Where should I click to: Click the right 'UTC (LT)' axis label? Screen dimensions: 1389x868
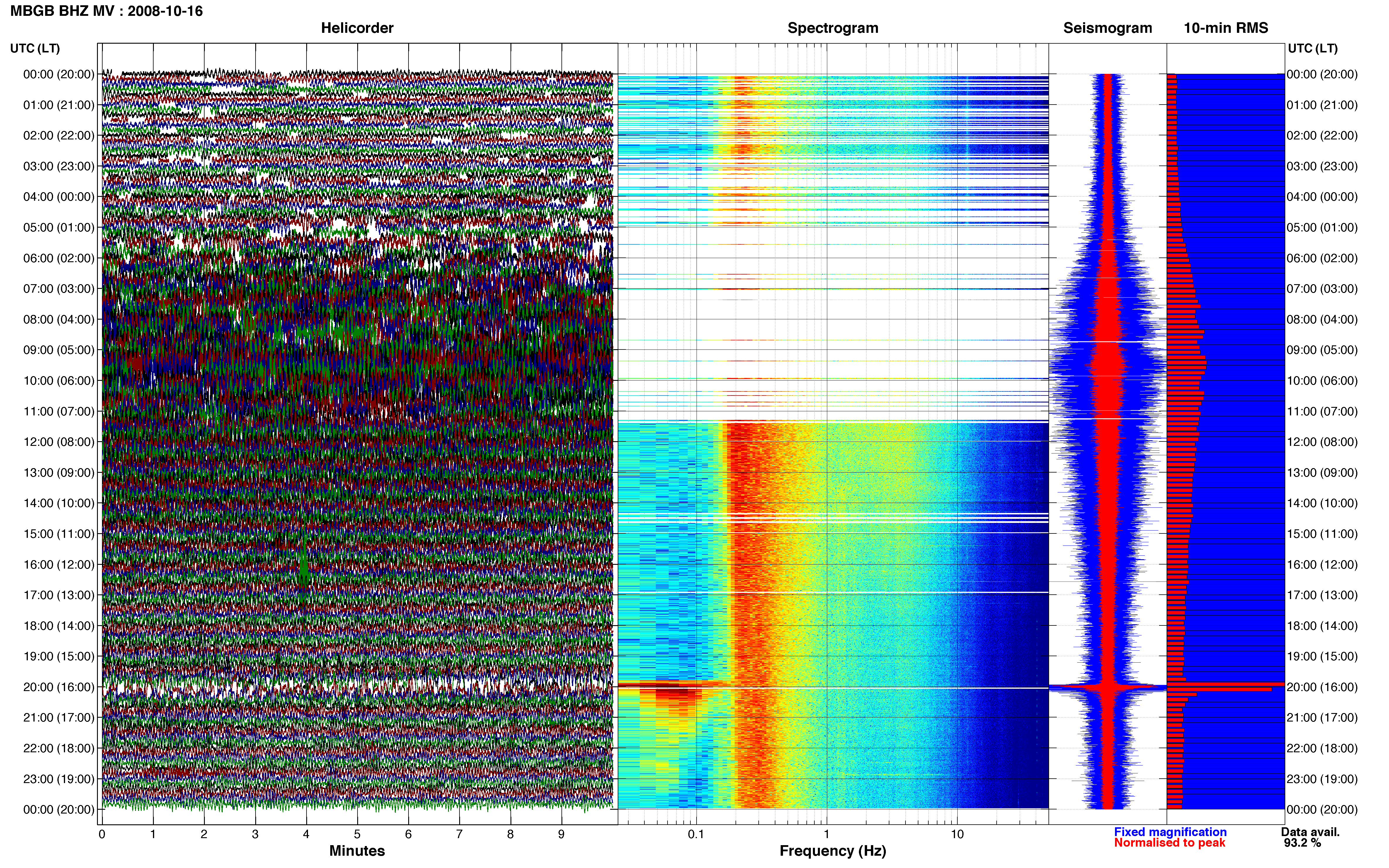pos(1313,48)
